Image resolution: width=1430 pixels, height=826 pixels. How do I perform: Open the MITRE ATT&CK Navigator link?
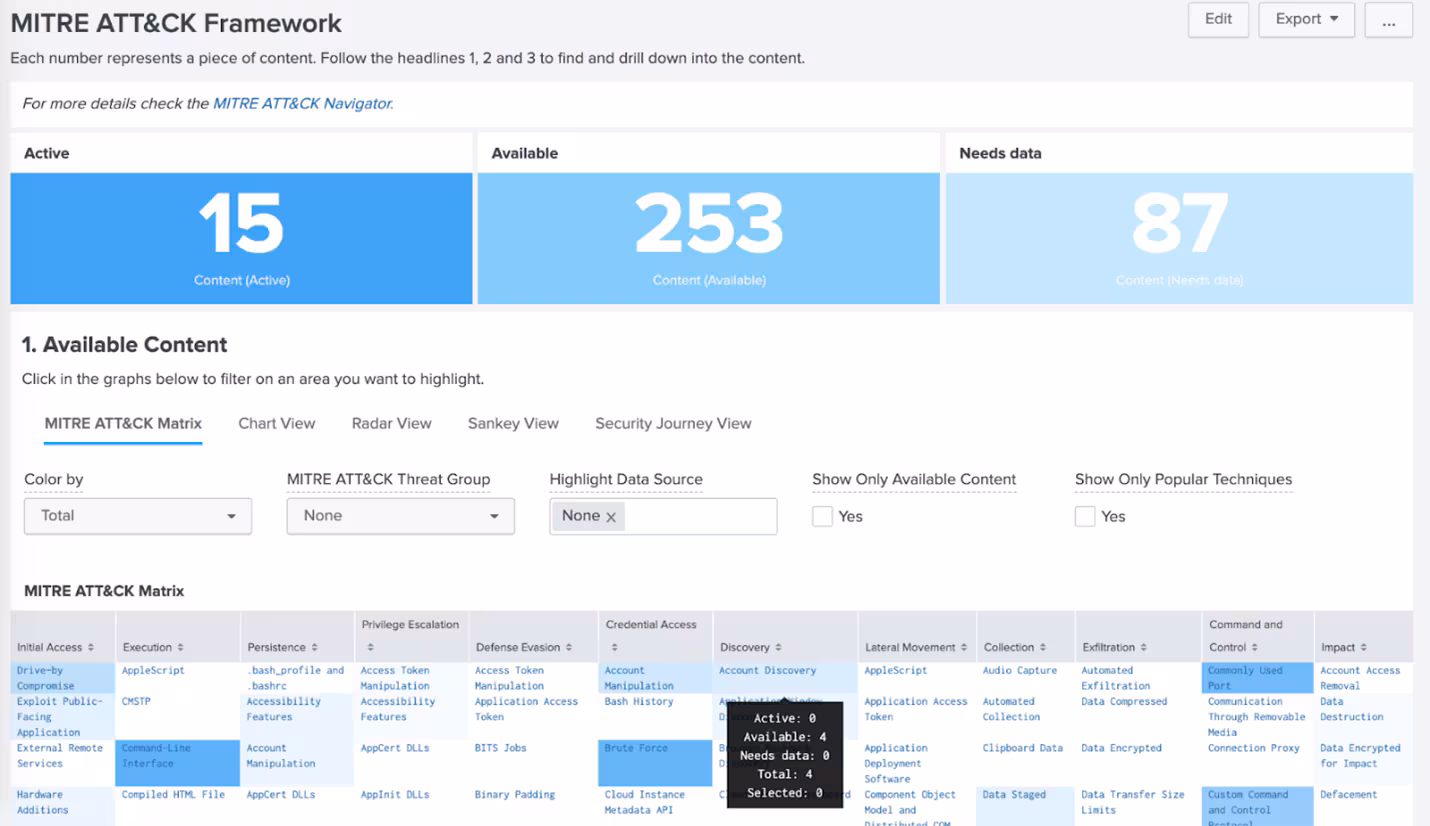click(302, 103)
